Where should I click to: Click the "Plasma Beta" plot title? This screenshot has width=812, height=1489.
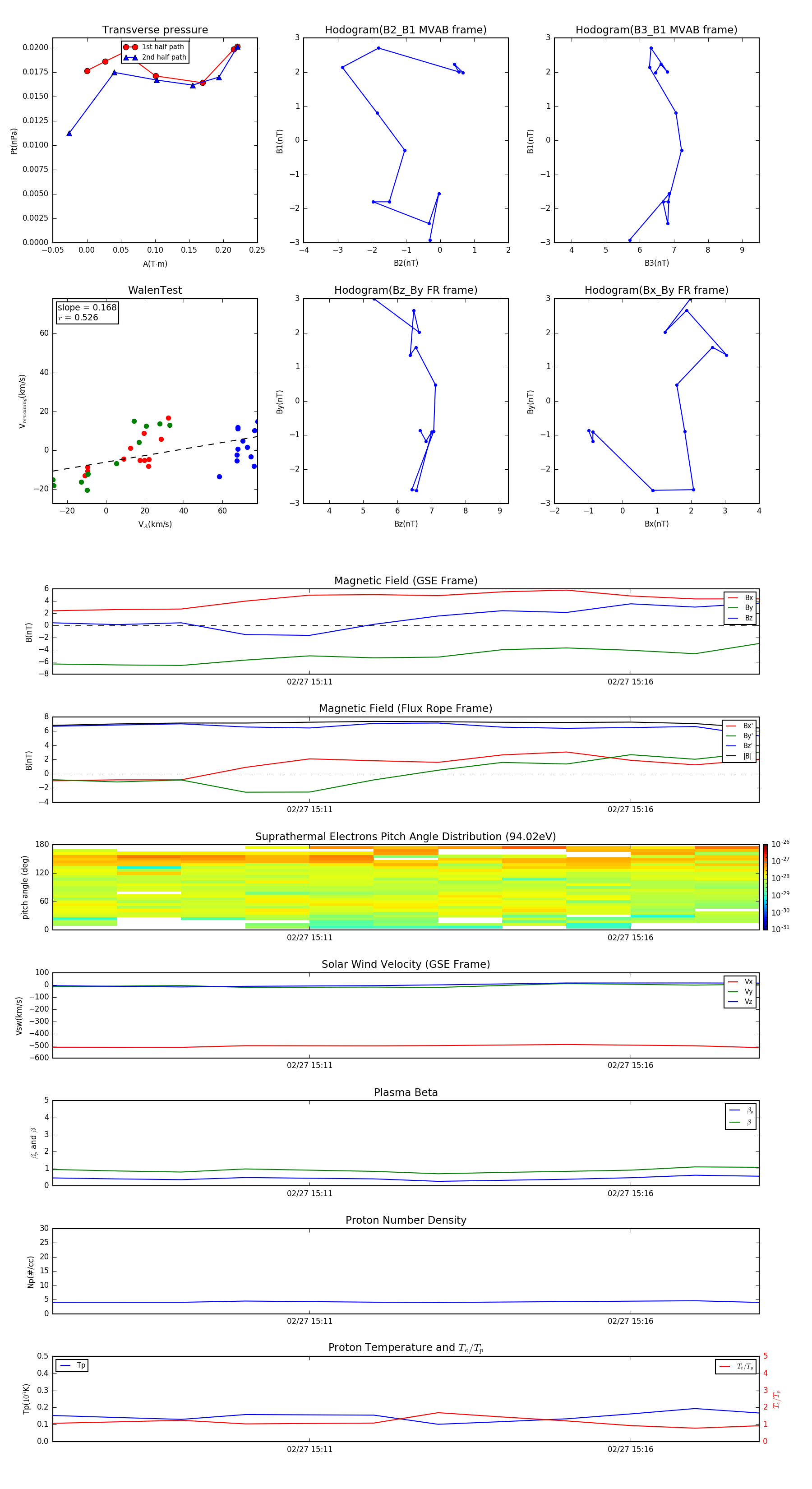406,1092
